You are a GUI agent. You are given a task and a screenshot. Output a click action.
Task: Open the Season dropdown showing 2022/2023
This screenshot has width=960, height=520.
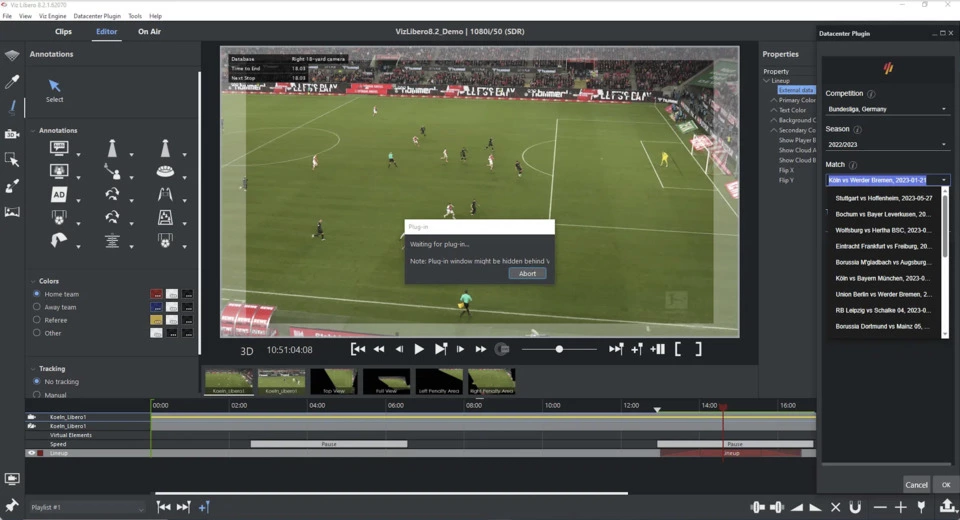(x=887, y=145)
